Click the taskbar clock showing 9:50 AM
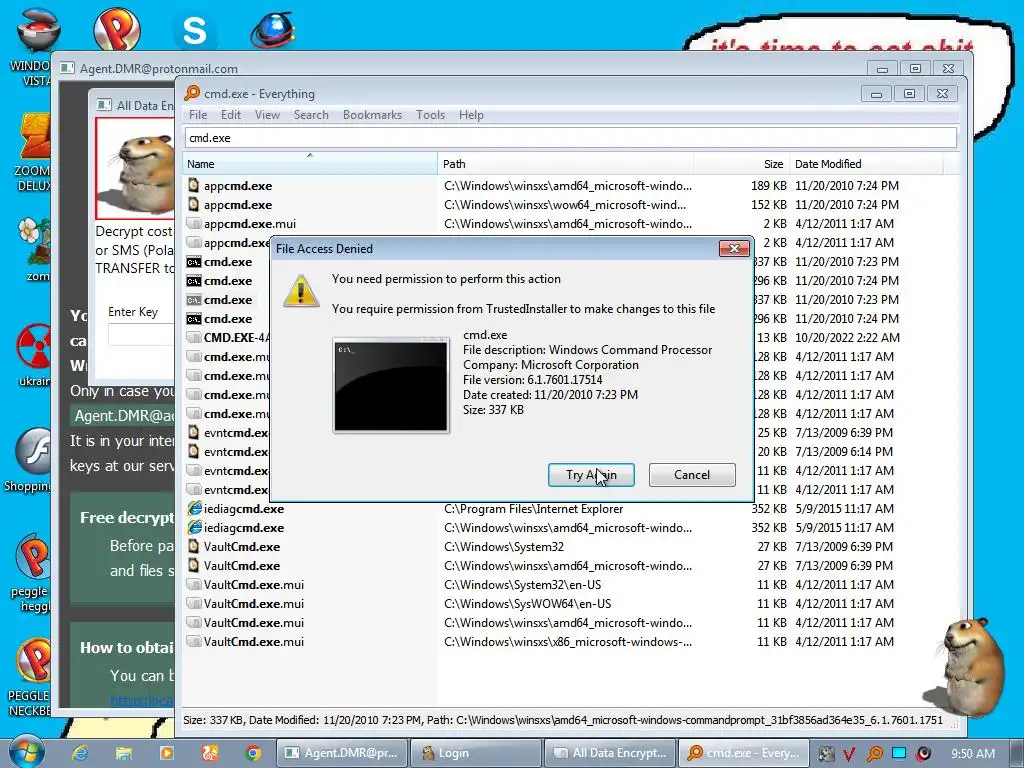Screen dimensions: 1024x768 click(973, 753)
